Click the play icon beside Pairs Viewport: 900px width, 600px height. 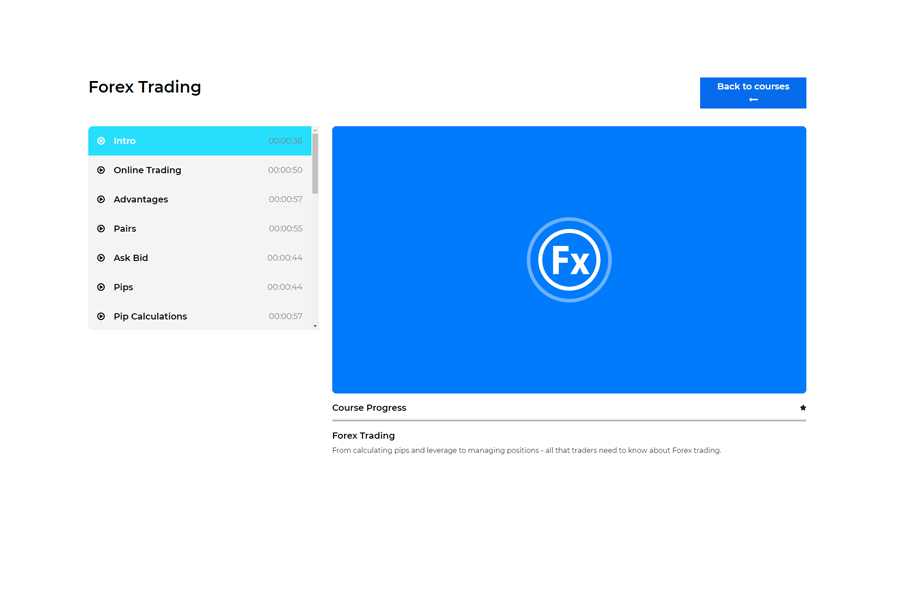pos(101,229)
